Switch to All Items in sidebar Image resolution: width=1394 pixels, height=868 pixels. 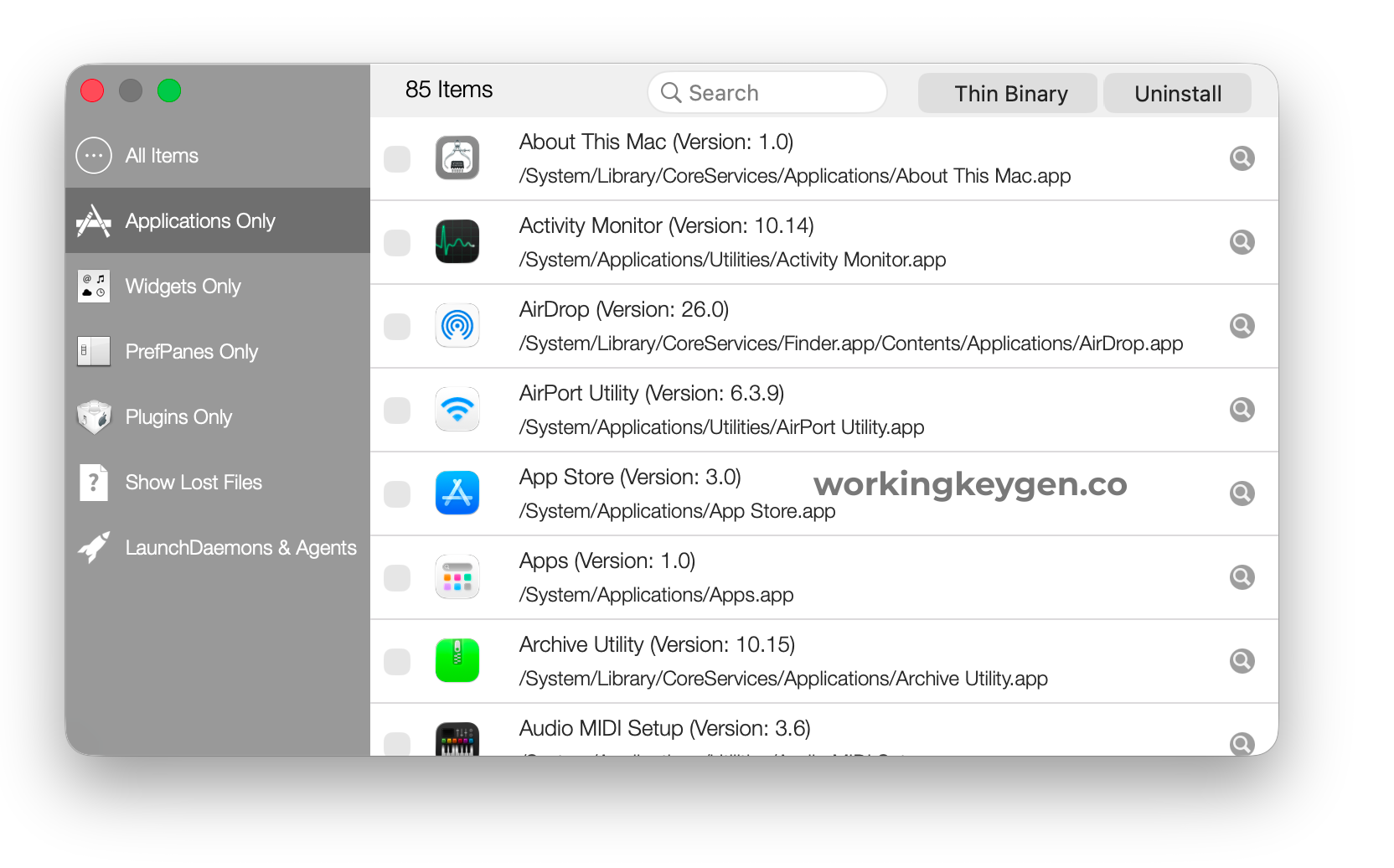coord(162,156)
